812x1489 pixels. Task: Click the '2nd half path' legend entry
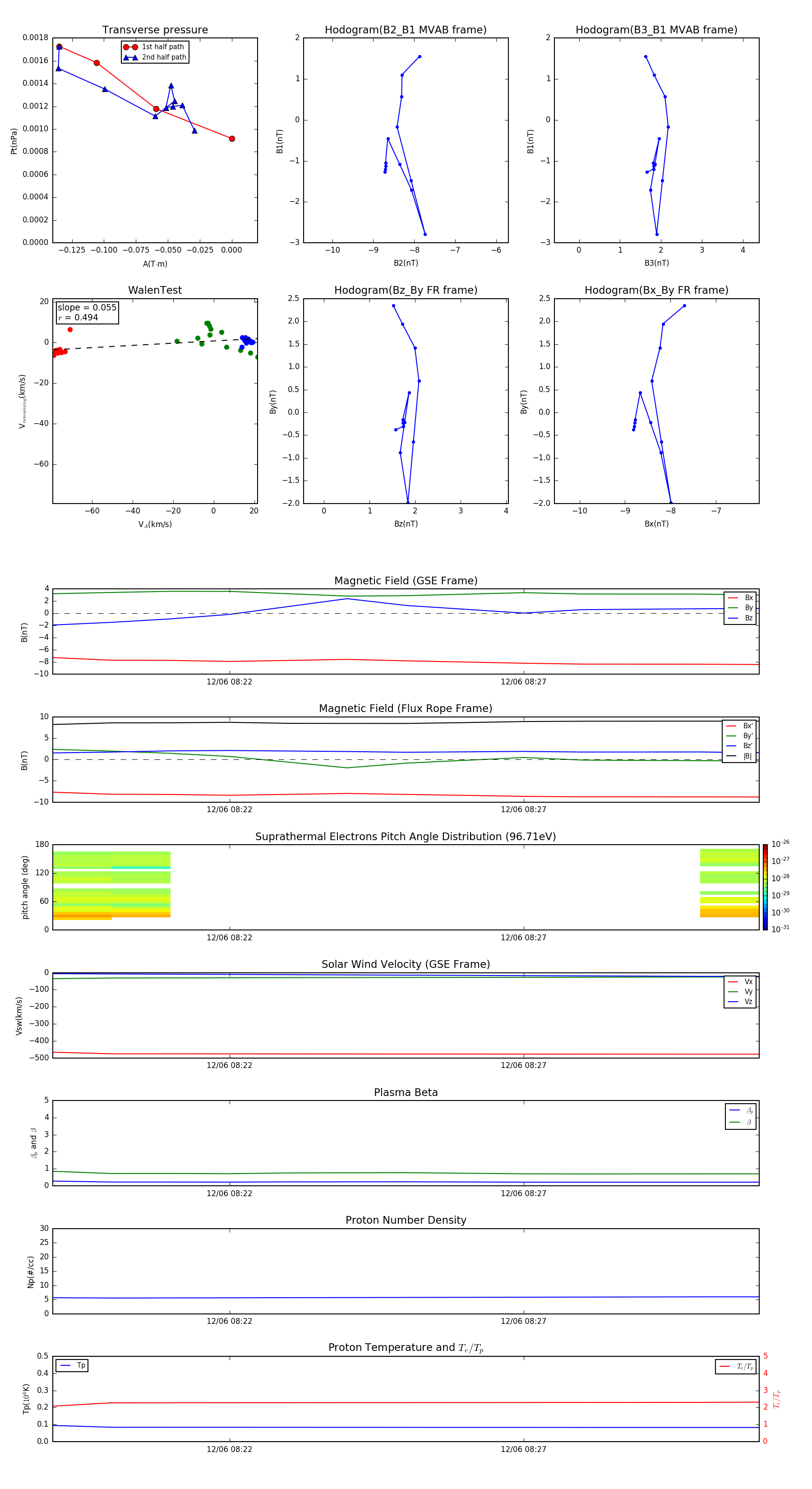[x=154, y=57]
